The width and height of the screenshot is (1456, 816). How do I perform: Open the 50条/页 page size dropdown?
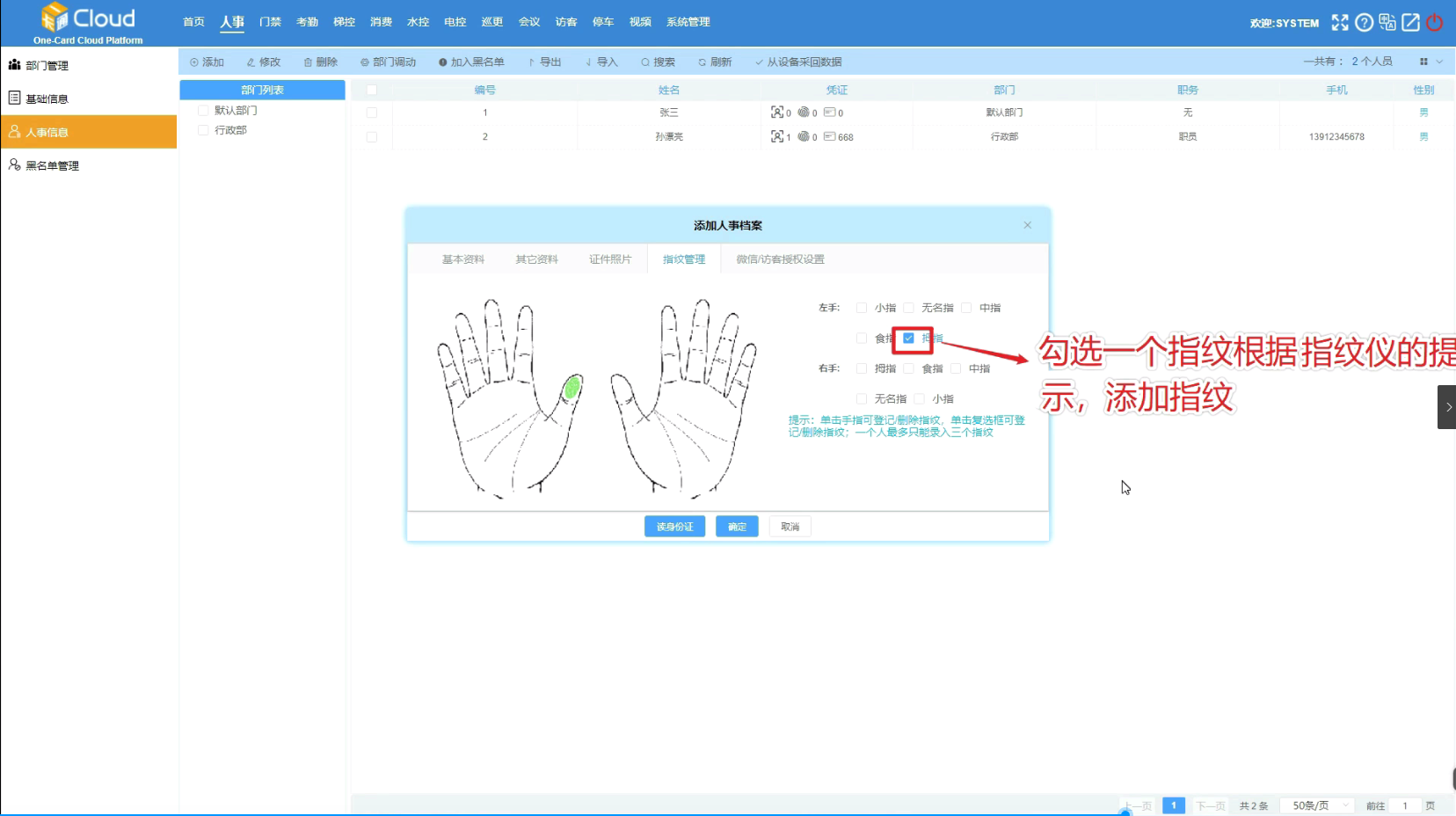click(x=1317, y=805)
